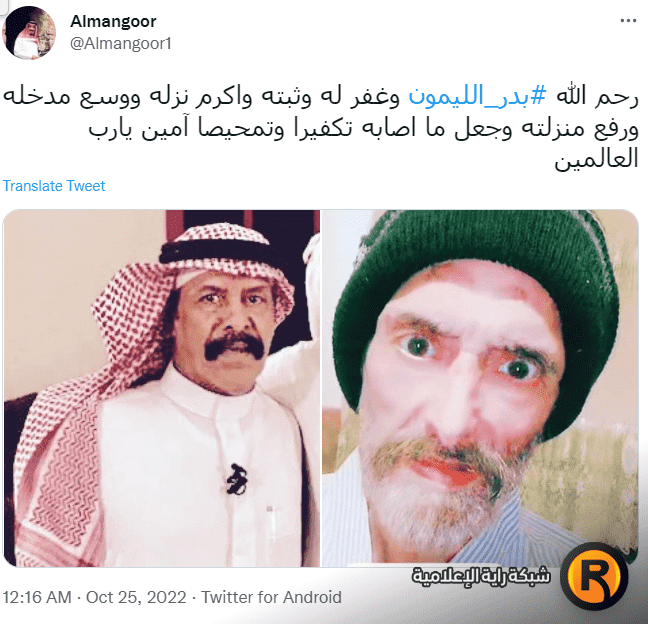Click the Almangoor display name
Image resolution: width=648 pixels, height=624 pixels.
click(113, 21)
